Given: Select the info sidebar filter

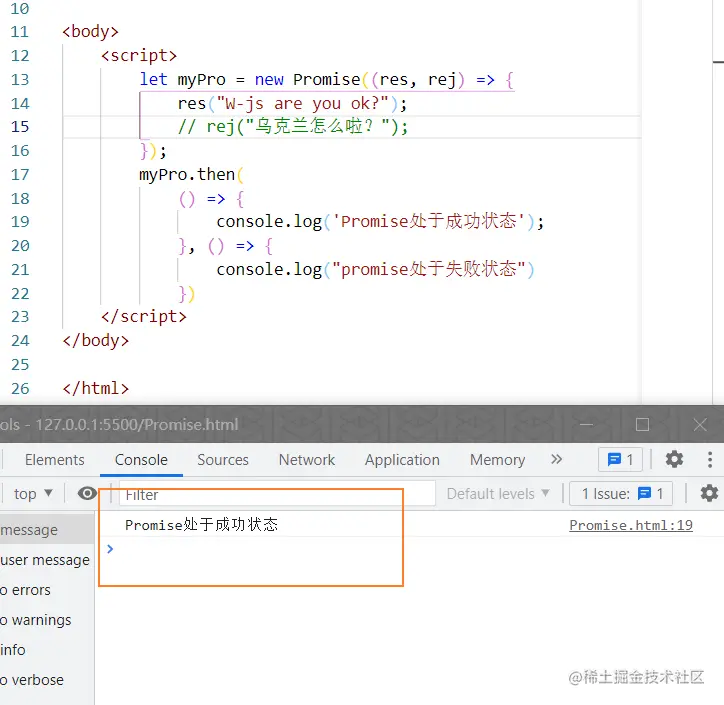Looking at the screenshot, I should [47, 650].
